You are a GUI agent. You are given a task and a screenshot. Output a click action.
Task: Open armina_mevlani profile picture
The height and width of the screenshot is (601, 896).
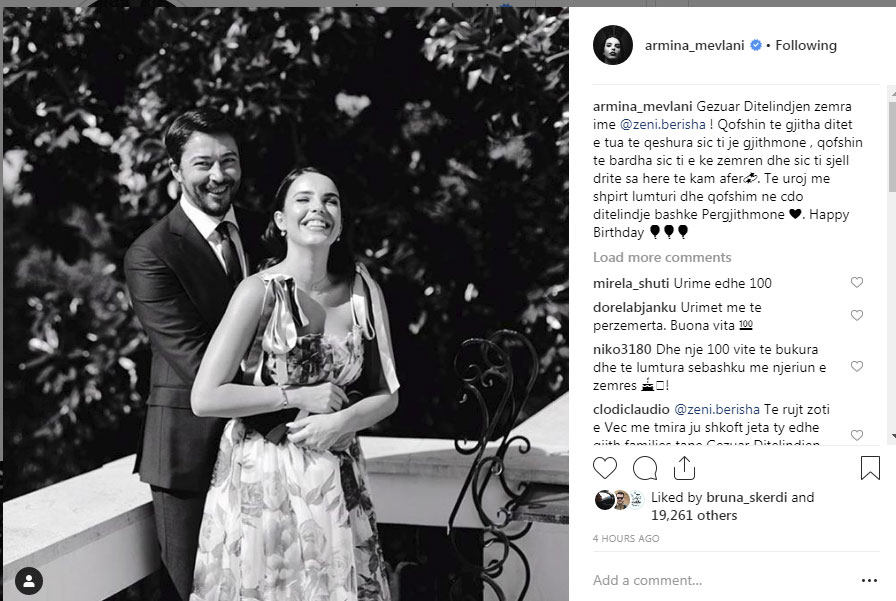tap(613, 45)
